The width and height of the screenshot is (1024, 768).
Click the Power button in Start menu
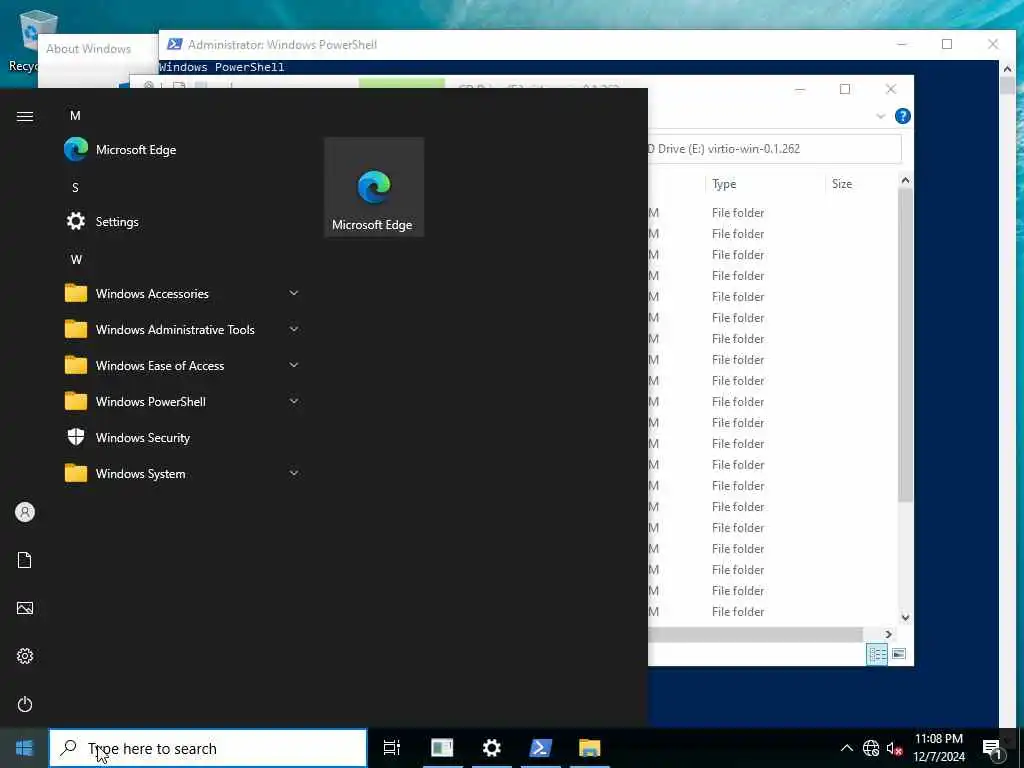point(25,704)
